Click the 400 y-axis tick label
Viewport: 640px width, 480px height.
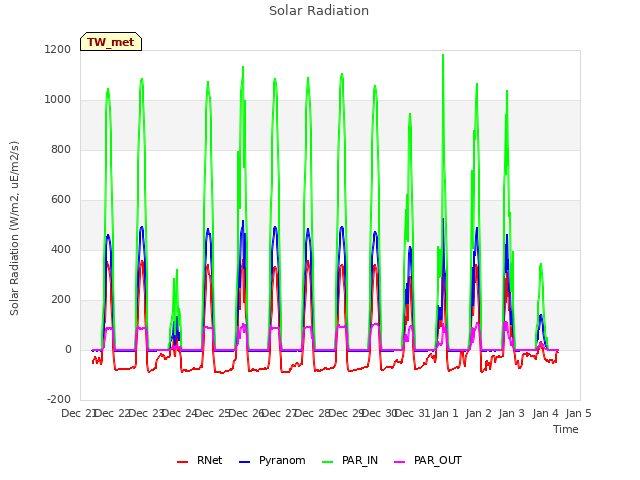(61, 249)
